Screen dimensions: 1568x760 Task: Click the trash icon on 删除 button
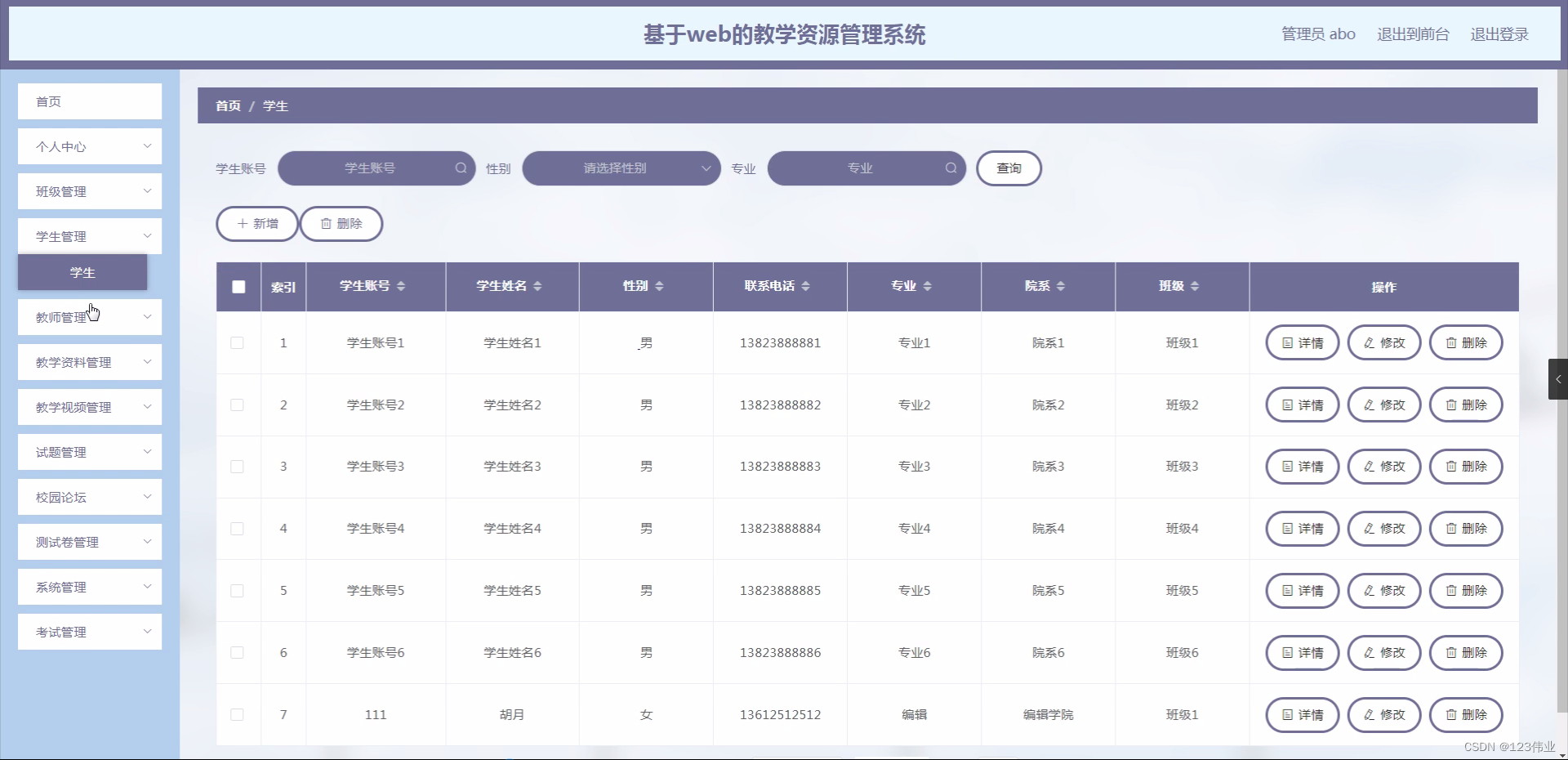tap(326, 224)
